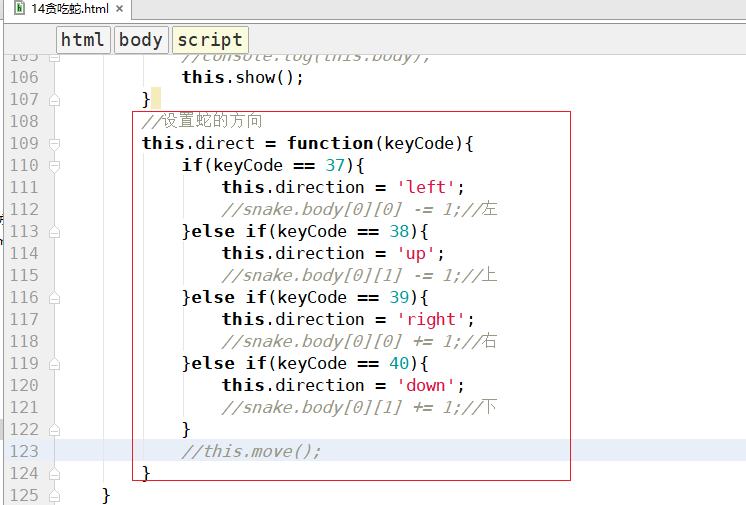This screenshot has width=746, height=505.
Task: Click the HTML file icon on the tab
Action: (x=17, y=8)
